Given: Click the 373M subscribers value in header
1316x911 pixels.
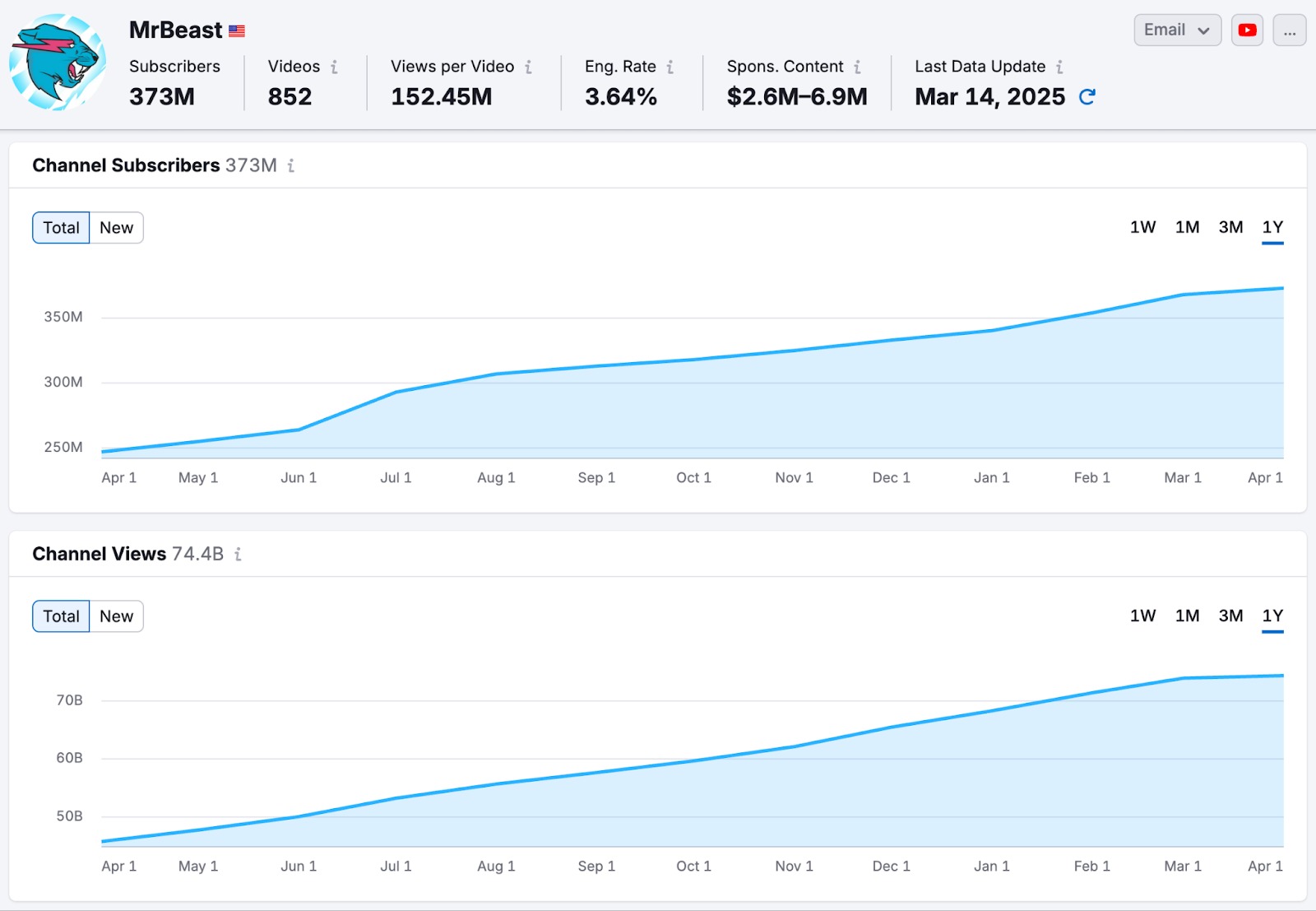Looking at the screenshot, I should [162, 97].
